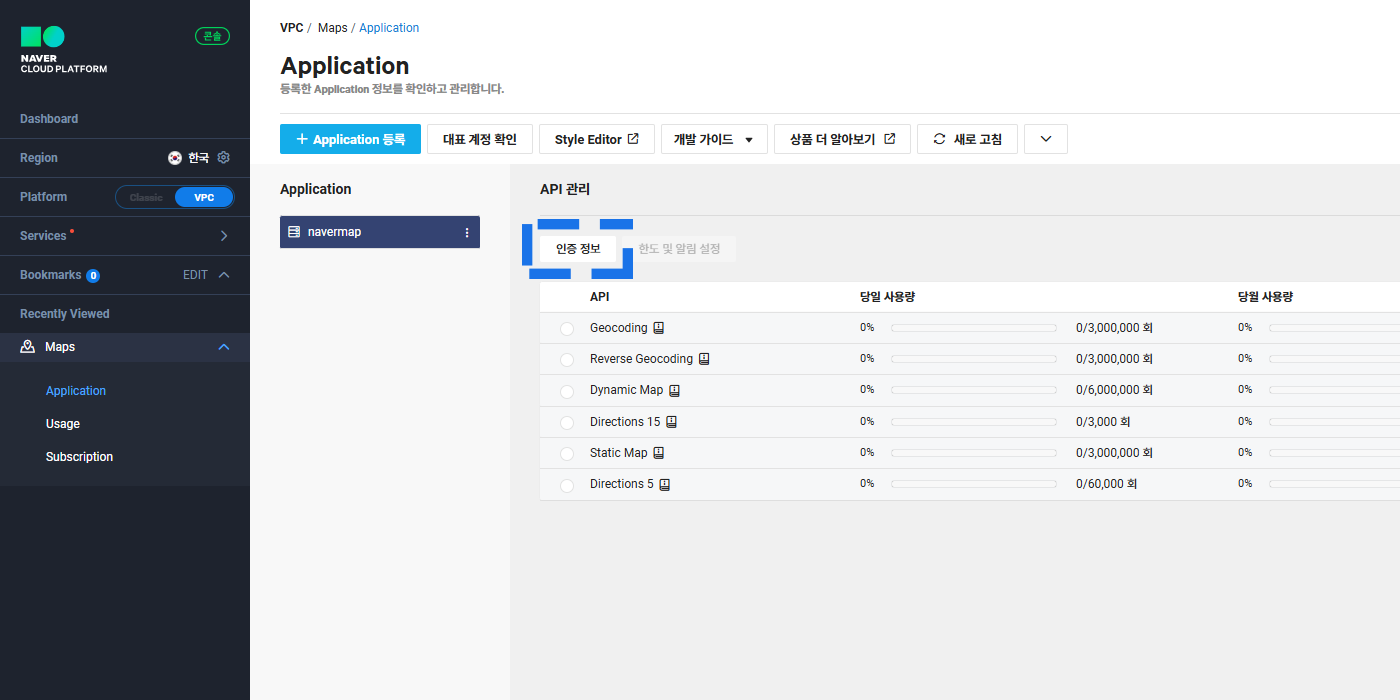Click the 당월 사용량 column header
The image size is (1400, 700).
(x=1266, y=297)
